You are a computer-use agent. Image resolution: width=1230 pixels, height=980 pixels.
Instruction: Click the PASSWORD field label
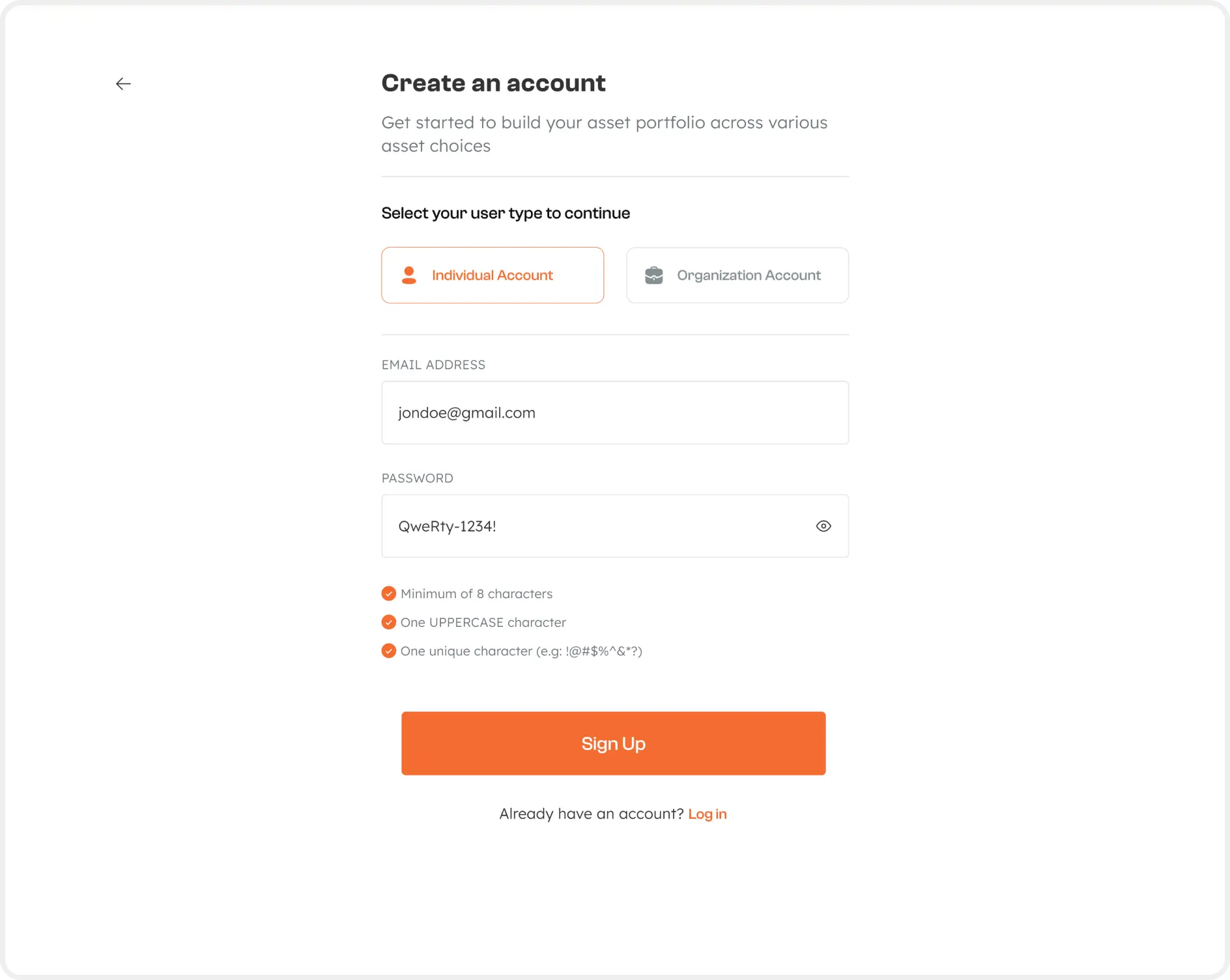click(x=417, y=478)
